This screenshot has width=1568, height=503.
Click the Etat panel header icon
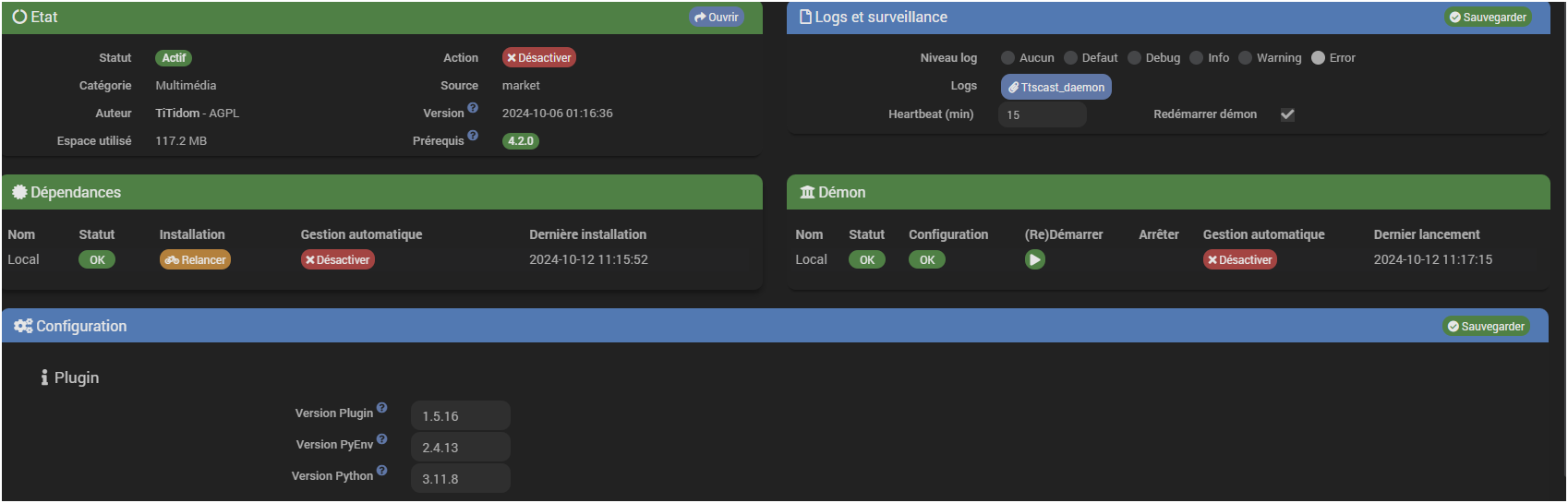[19, 18]
